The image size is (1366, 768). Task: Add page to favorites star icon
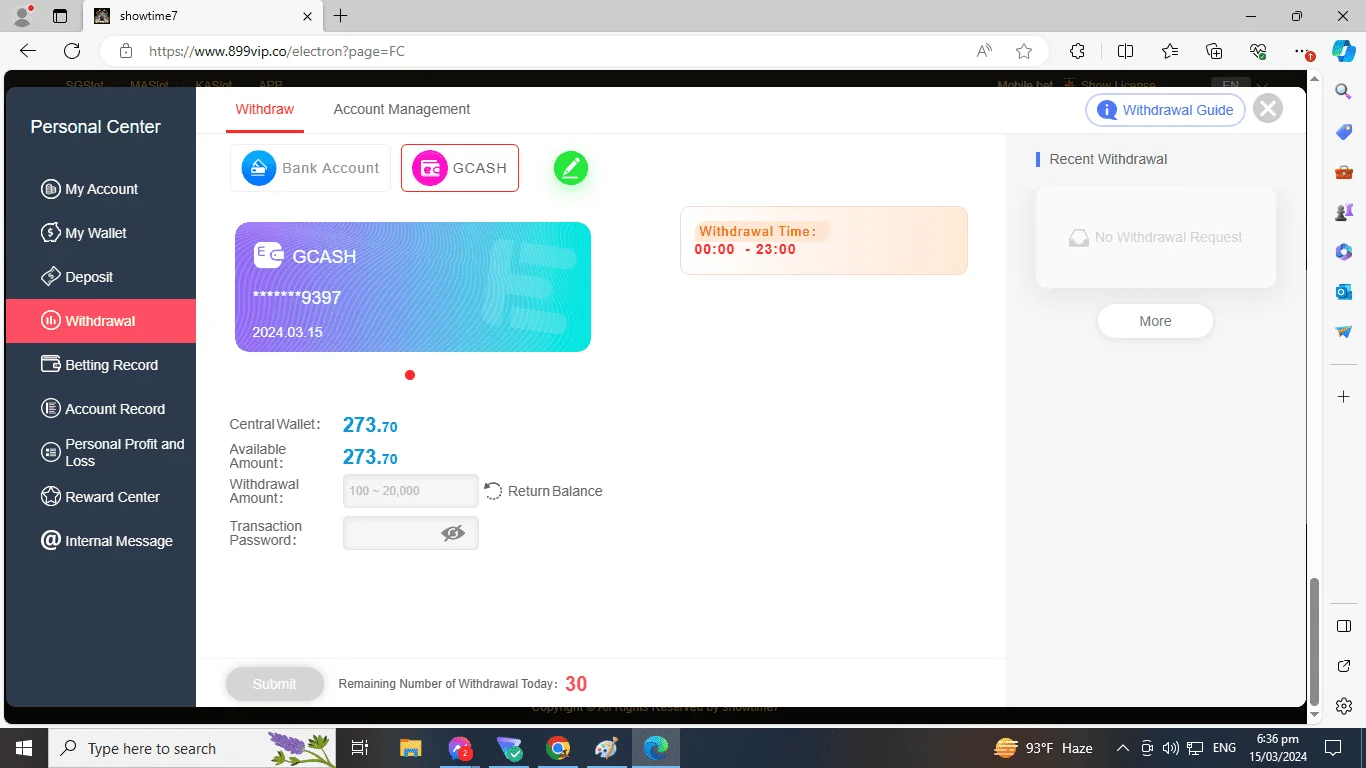tap(1024, 51)
